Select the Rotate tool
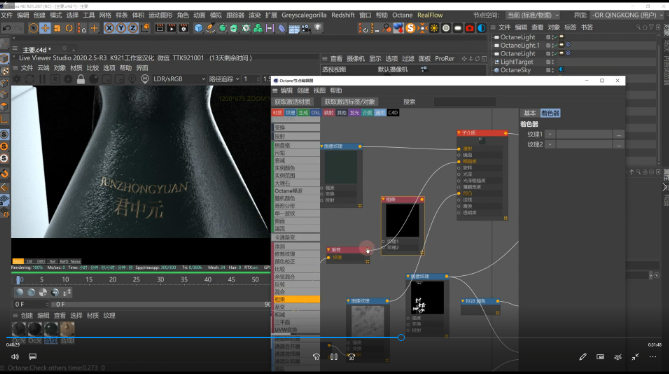The image size is (669, 374). click(x=69, y=28)
